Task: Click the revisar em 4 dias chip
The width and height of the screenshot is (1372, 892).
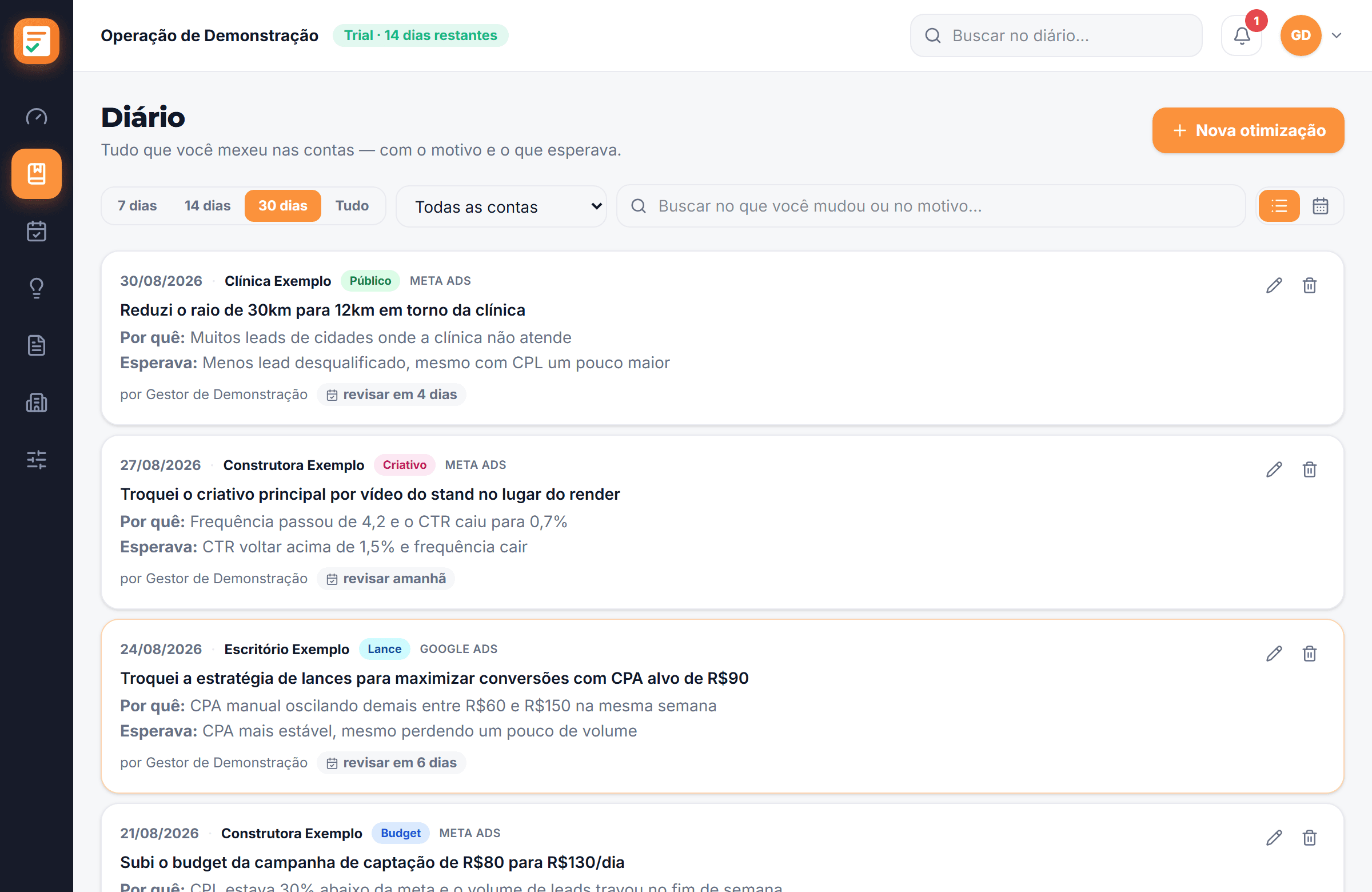Action: click(392, 395)
